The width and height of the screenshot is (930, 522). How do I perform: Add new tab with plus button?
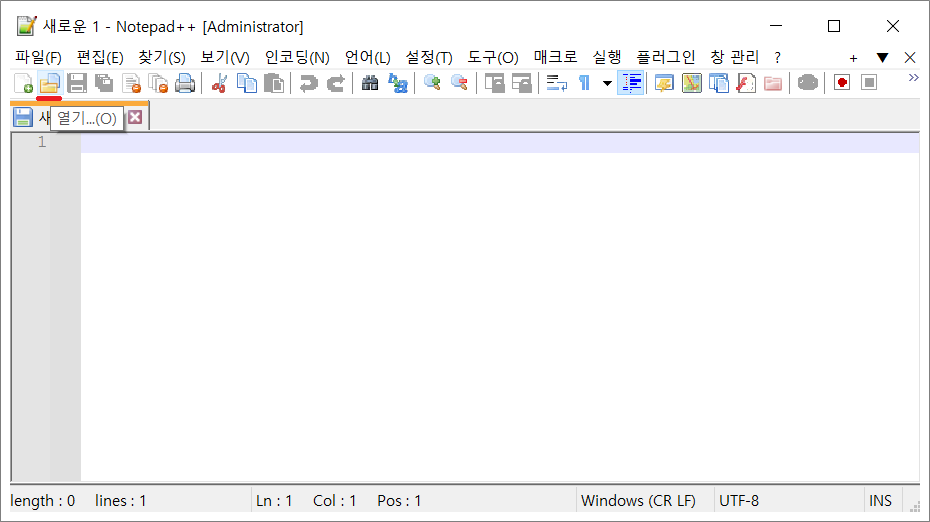[853, 58]
